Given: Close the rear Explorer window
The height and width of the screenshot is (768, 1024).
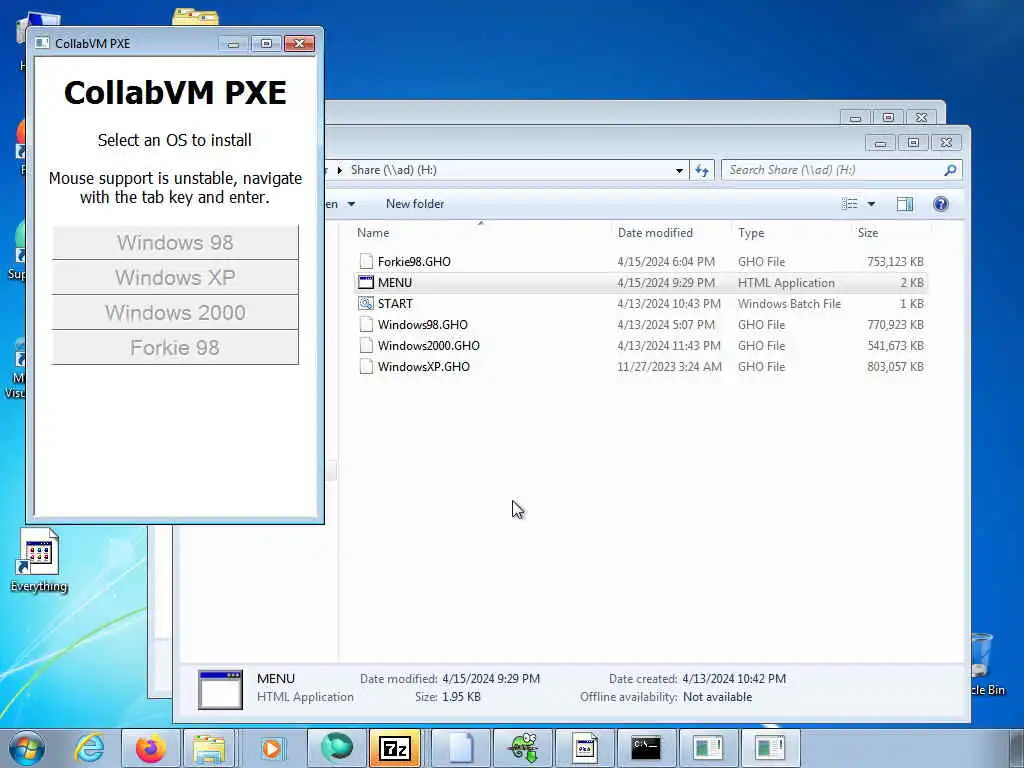Looking at the screenshot, I should [x=921, y=118].
